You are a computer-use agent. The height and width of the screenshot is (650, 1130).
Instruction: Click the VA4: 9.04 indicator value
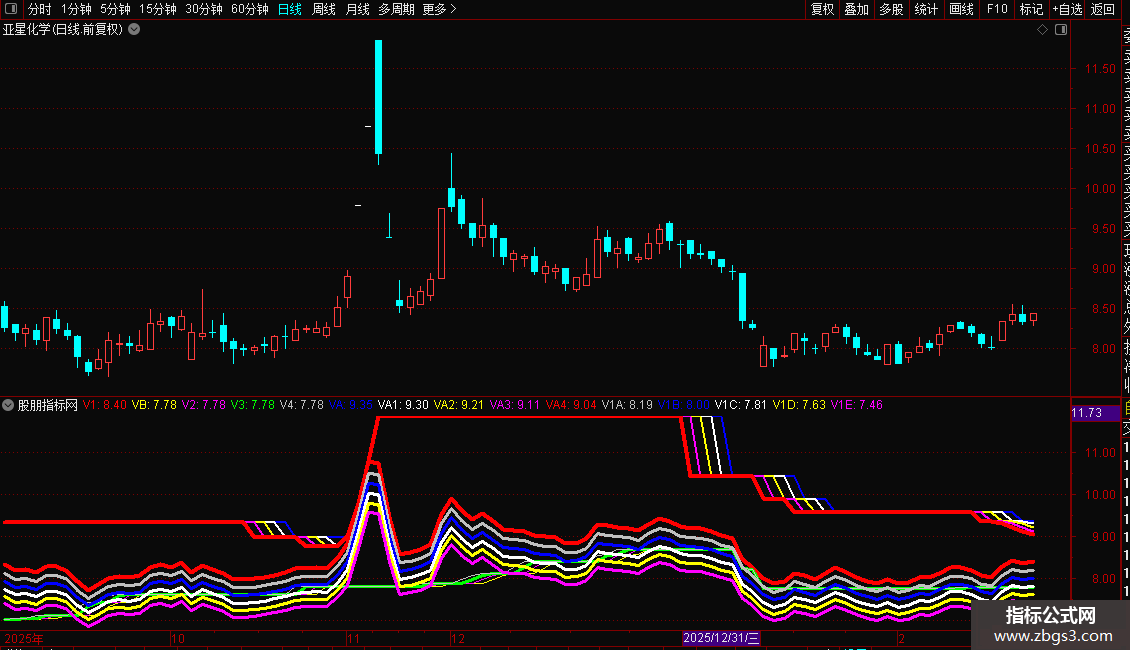571,405
